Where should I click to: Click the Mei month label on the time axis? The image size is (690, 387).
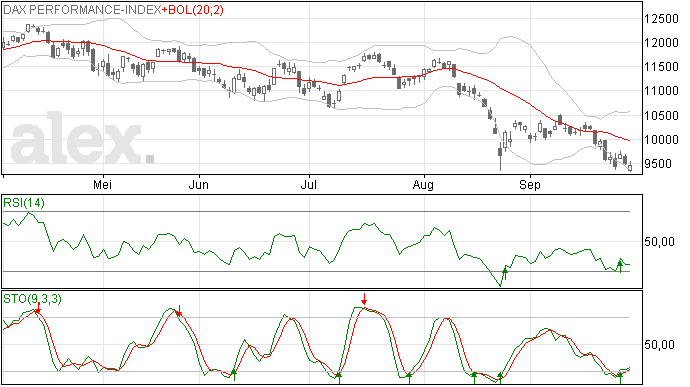click(x=102, y=185)
